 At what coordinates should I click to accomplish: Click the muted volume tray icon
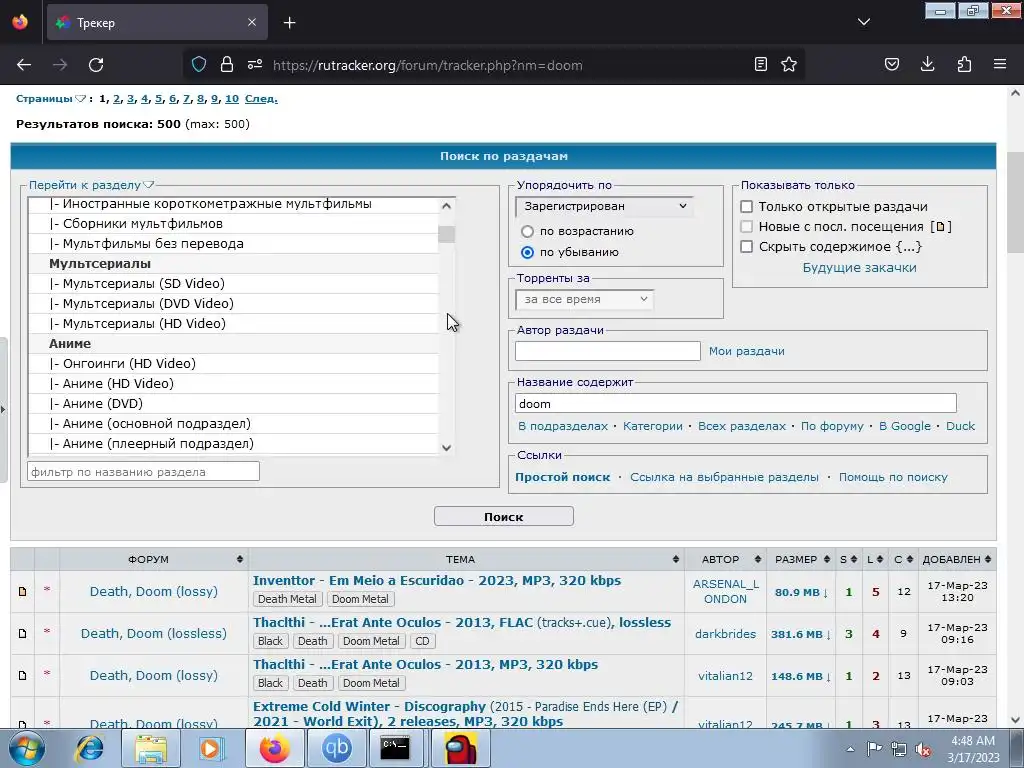coord(923,749)
